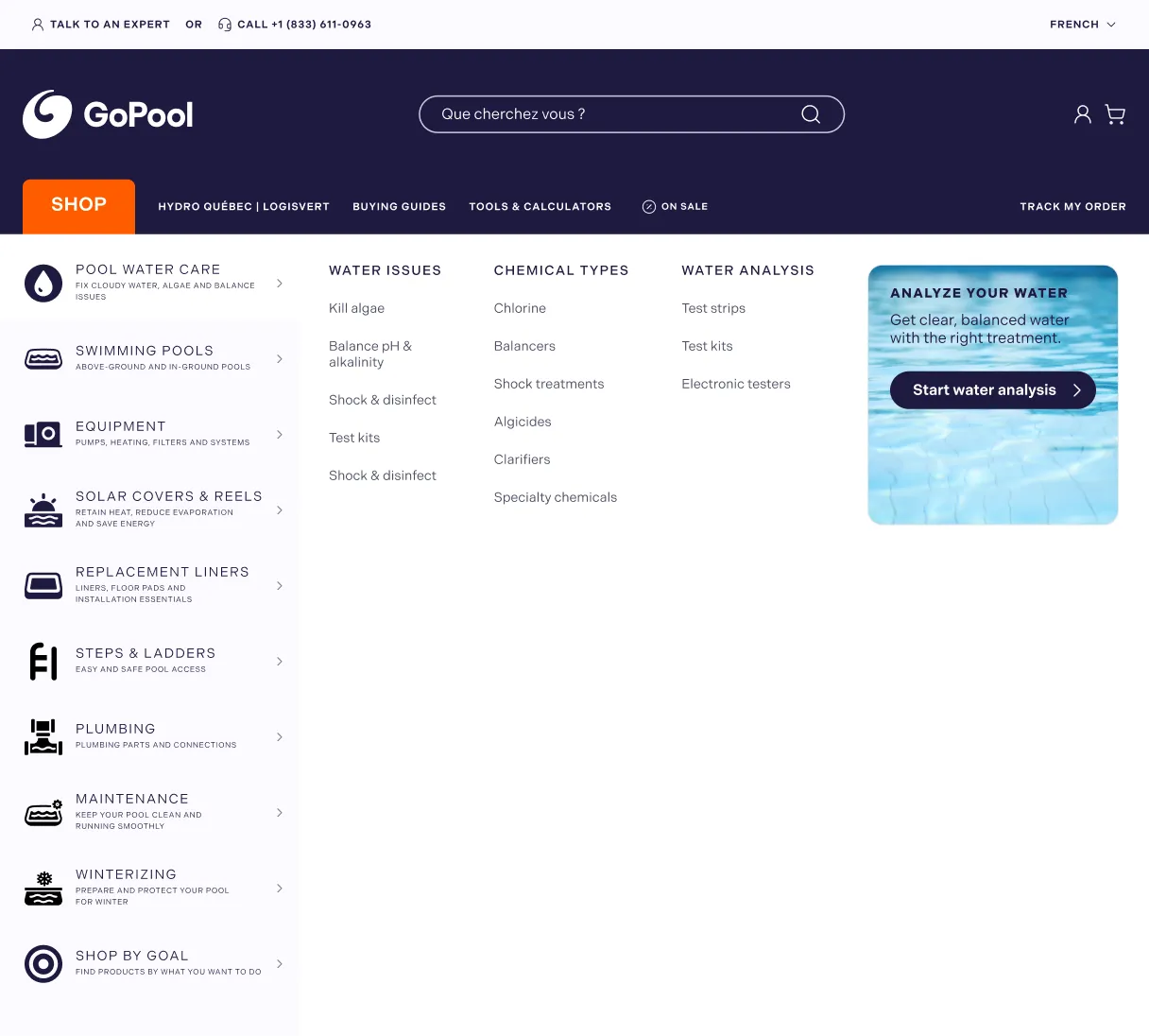Open Specialty chemicals link
Image resolution: width=1149 pixels, height=1036 pixels.
(x=556, y=497)
